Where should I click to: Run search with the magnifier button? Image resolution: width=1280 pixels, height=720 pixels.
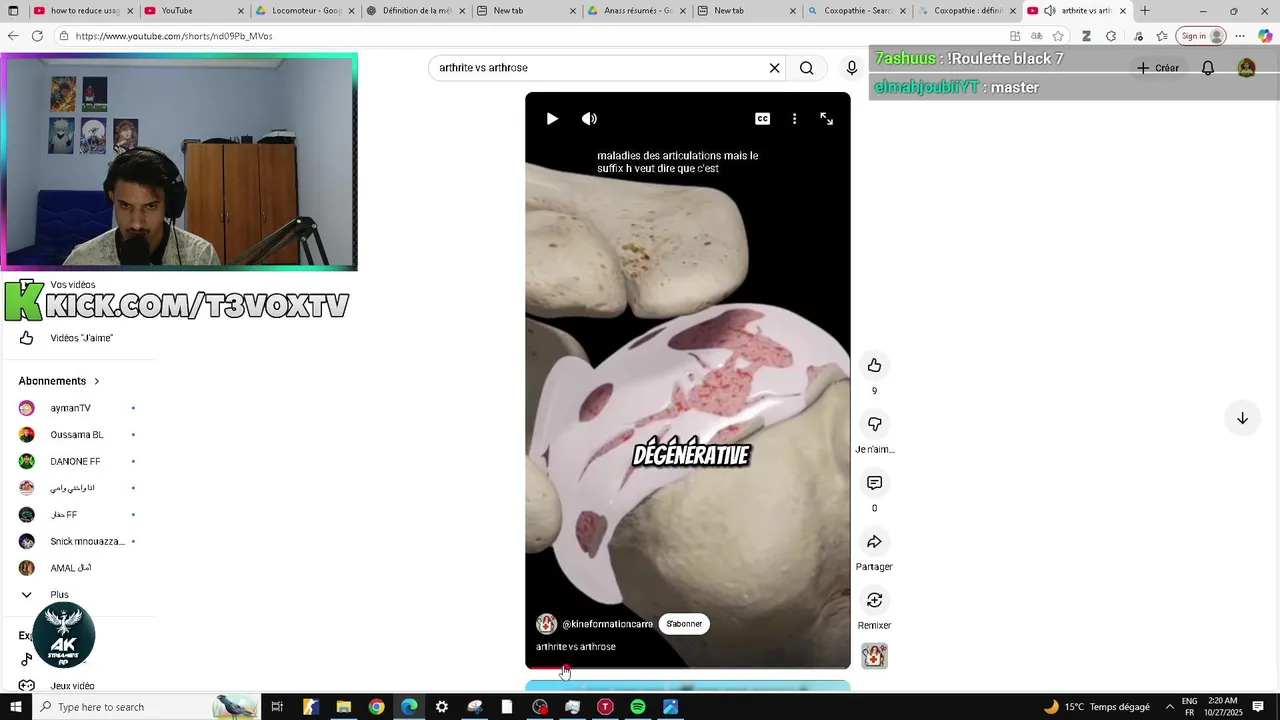(x=806, y=68)
